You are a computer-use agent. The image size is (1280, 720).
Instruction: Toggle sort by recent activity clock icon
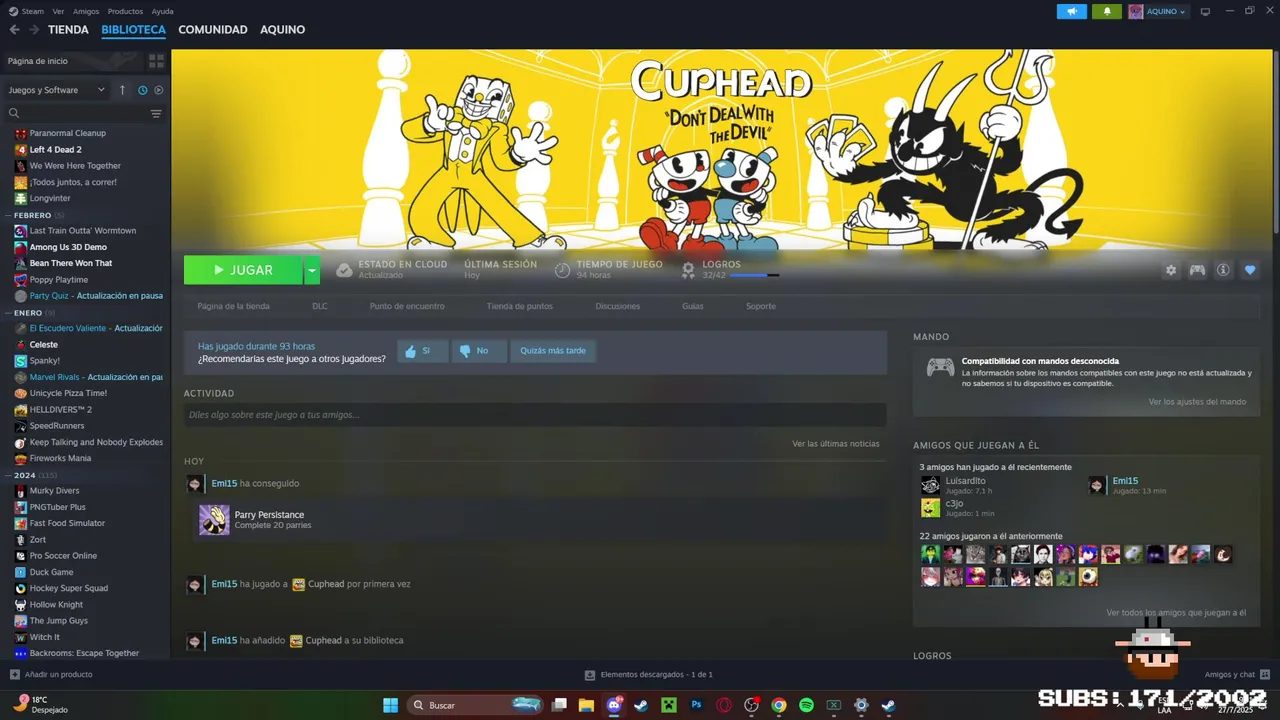[142, 90]
